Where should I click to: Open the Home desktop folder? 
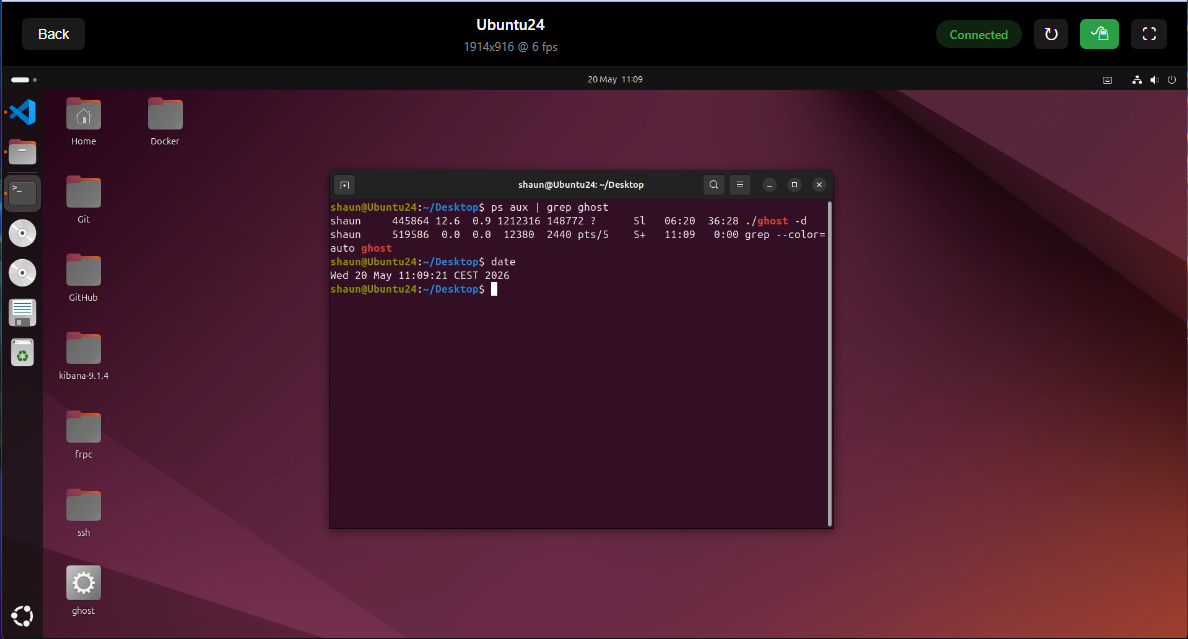pos(83,121)
